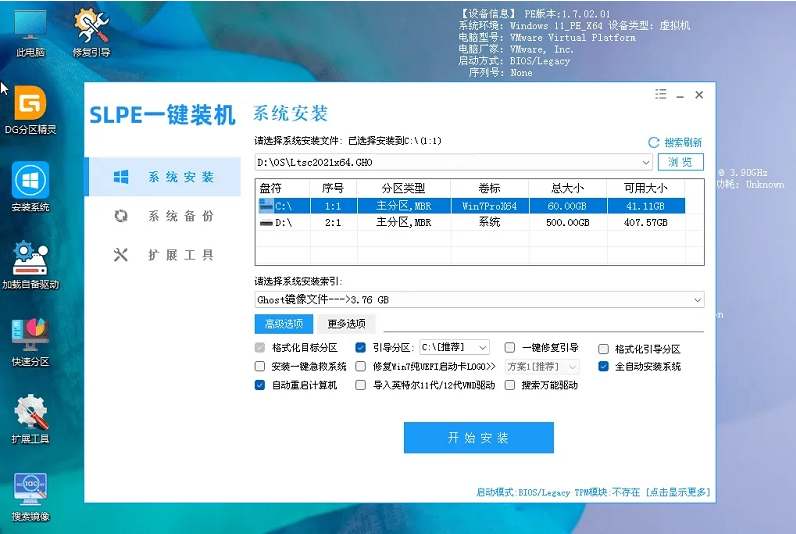The width and height of the screenshot is (796, 534).
Task: Open the 搜索镜像 desktop icon
Action: point(30,497)
